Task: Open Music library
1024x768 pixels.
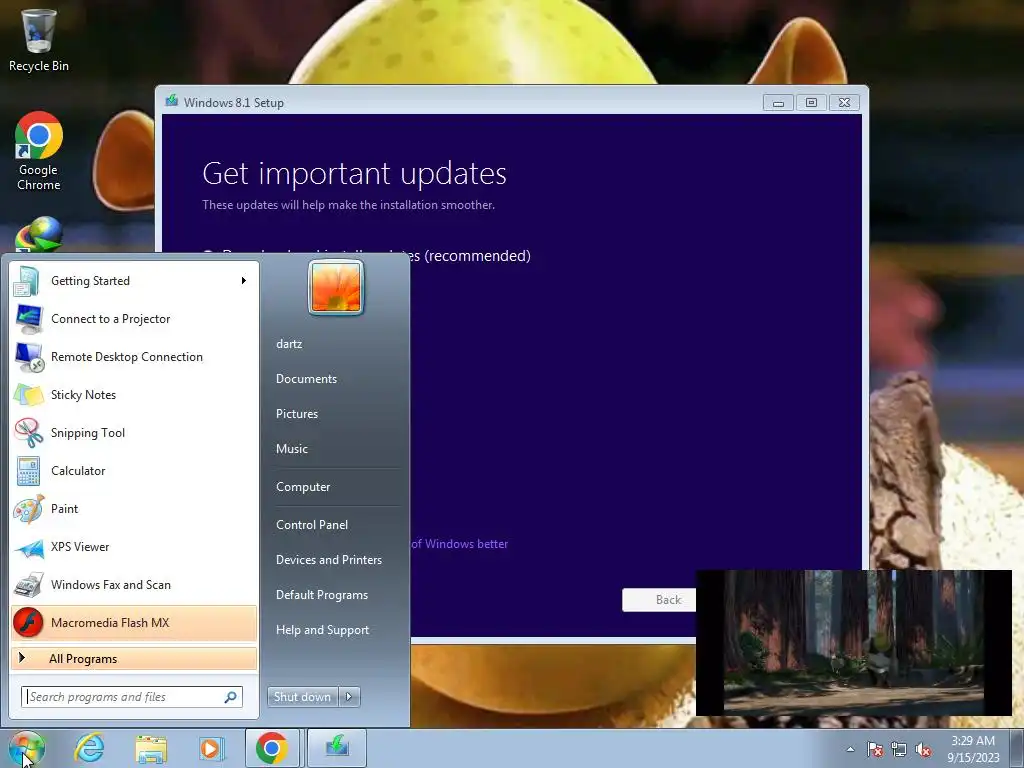Action: pyautogui.click(x=291, y=449)
